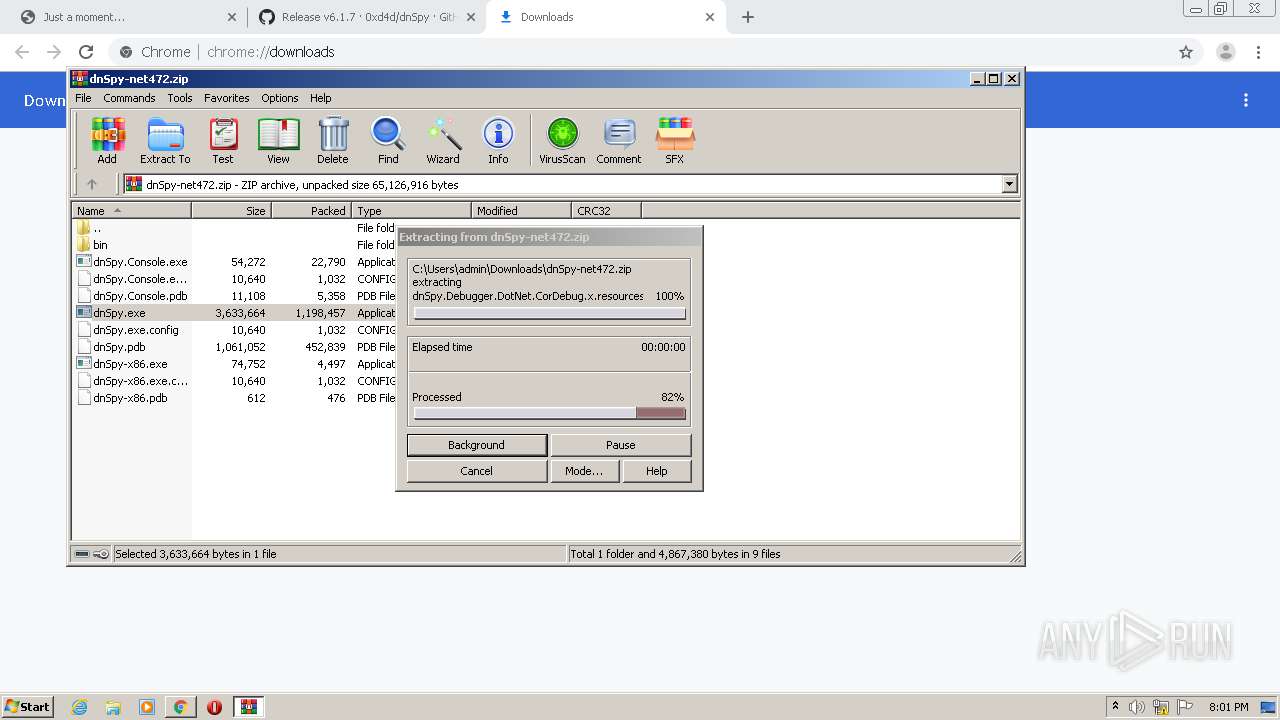This screenshot has height=720, width=1280.
Task: Open the Chrome profile avatar
Action: (1226, 52)
